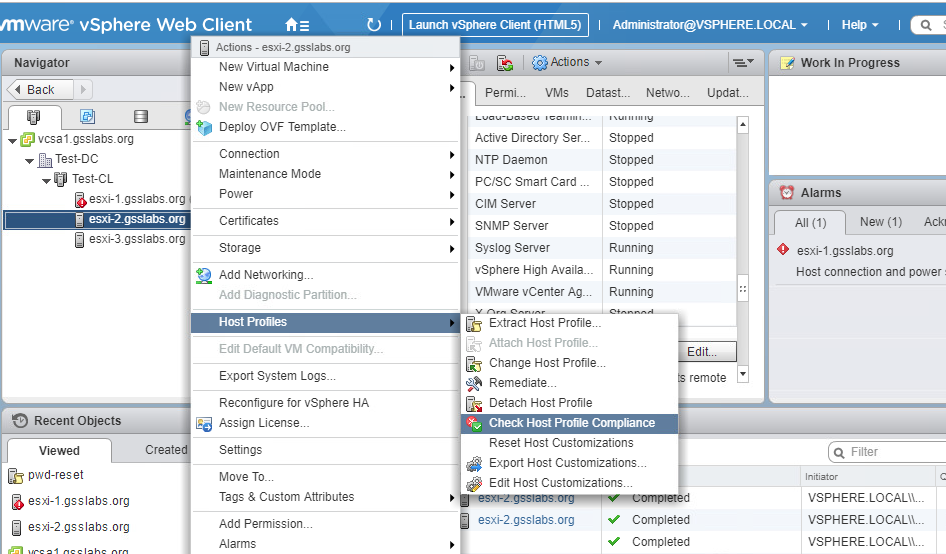Open the Administrator@VSPHERE.LOCAL dropdown
Viewport: 946px width, 554px height.
click(x=710, y=25)
